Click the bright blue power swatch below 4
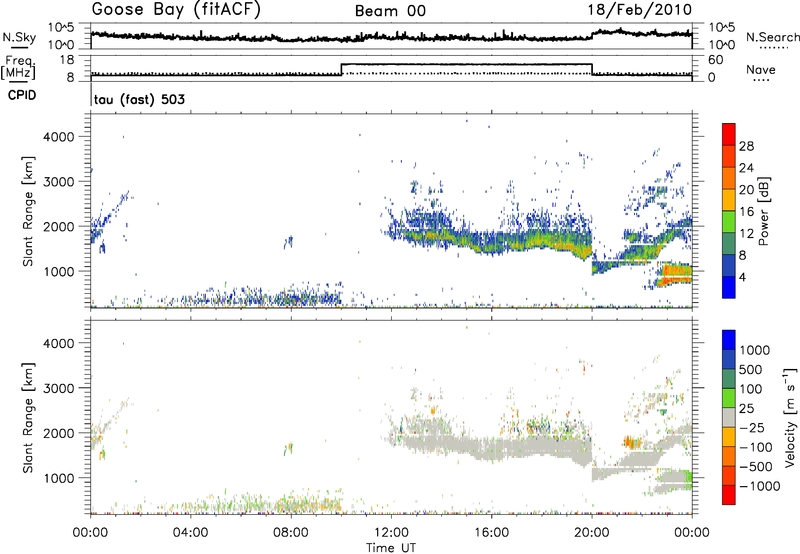The image size is (800, 554). 729,287
